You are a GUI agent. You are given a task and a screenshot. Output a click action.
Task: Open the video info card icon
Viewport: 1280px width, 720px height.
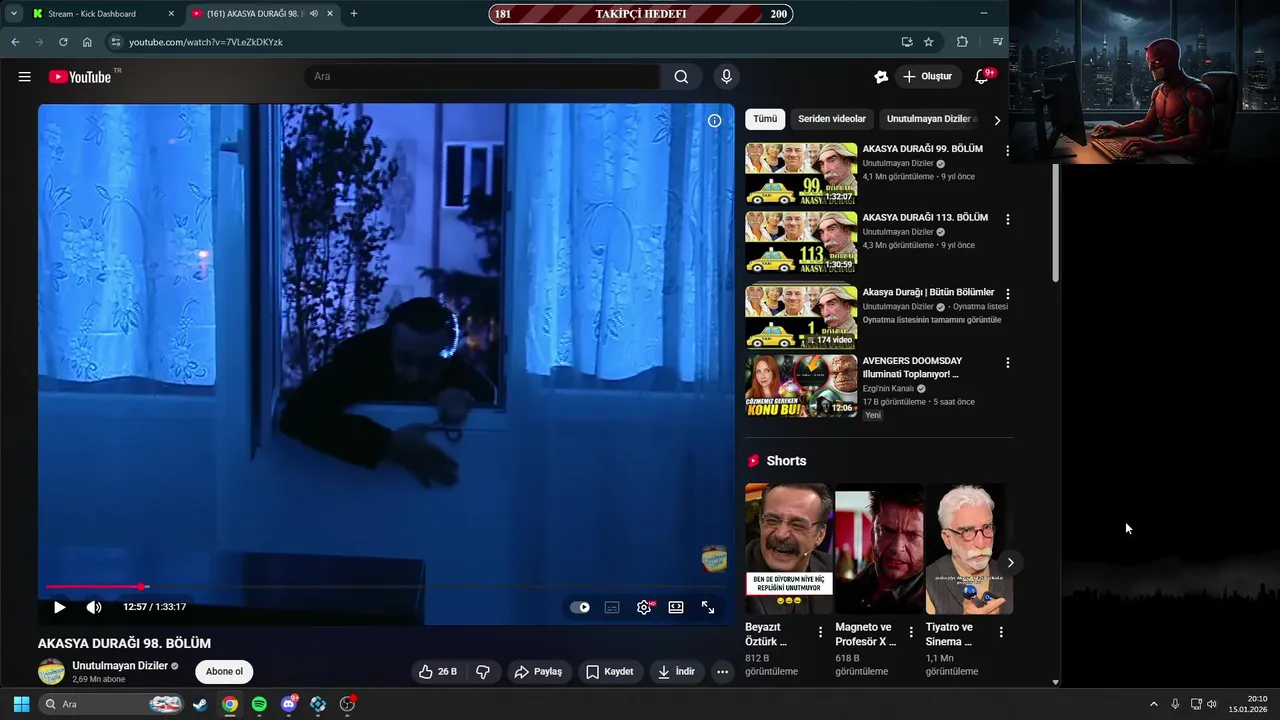714,121
